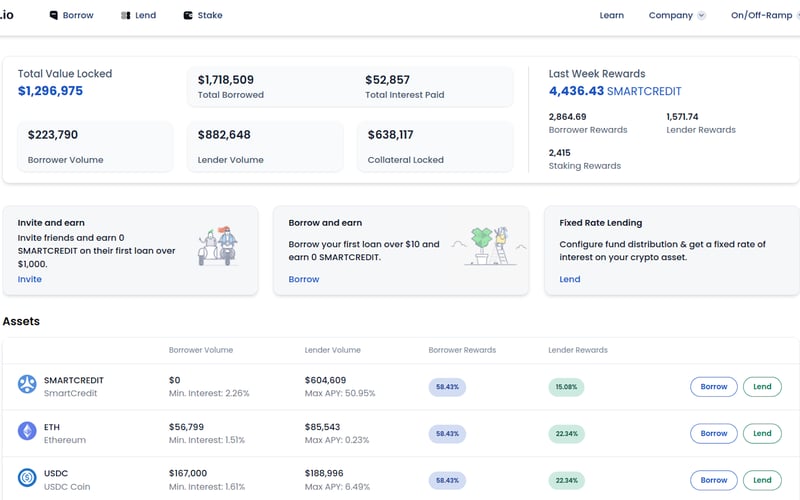Select the Total Value Locked amount $1,296,975

50,91
